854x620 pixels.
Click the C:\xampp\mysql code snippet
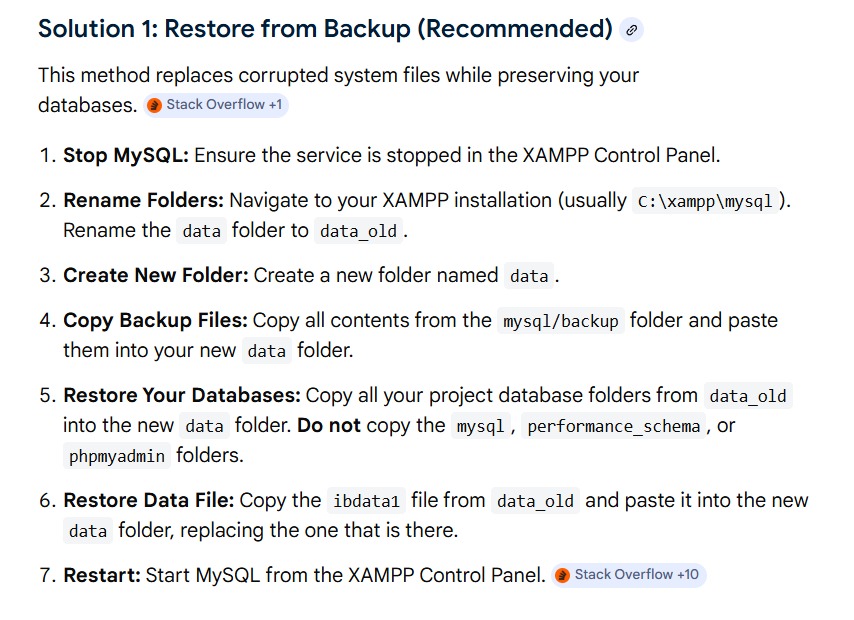(705, 201)
